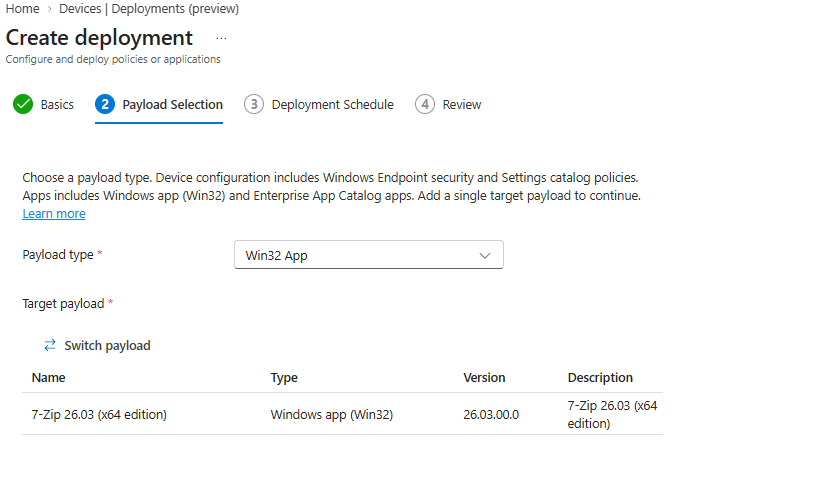The image size is (817, 498).
Task: Open the Review tab
Action: point(462,105)
